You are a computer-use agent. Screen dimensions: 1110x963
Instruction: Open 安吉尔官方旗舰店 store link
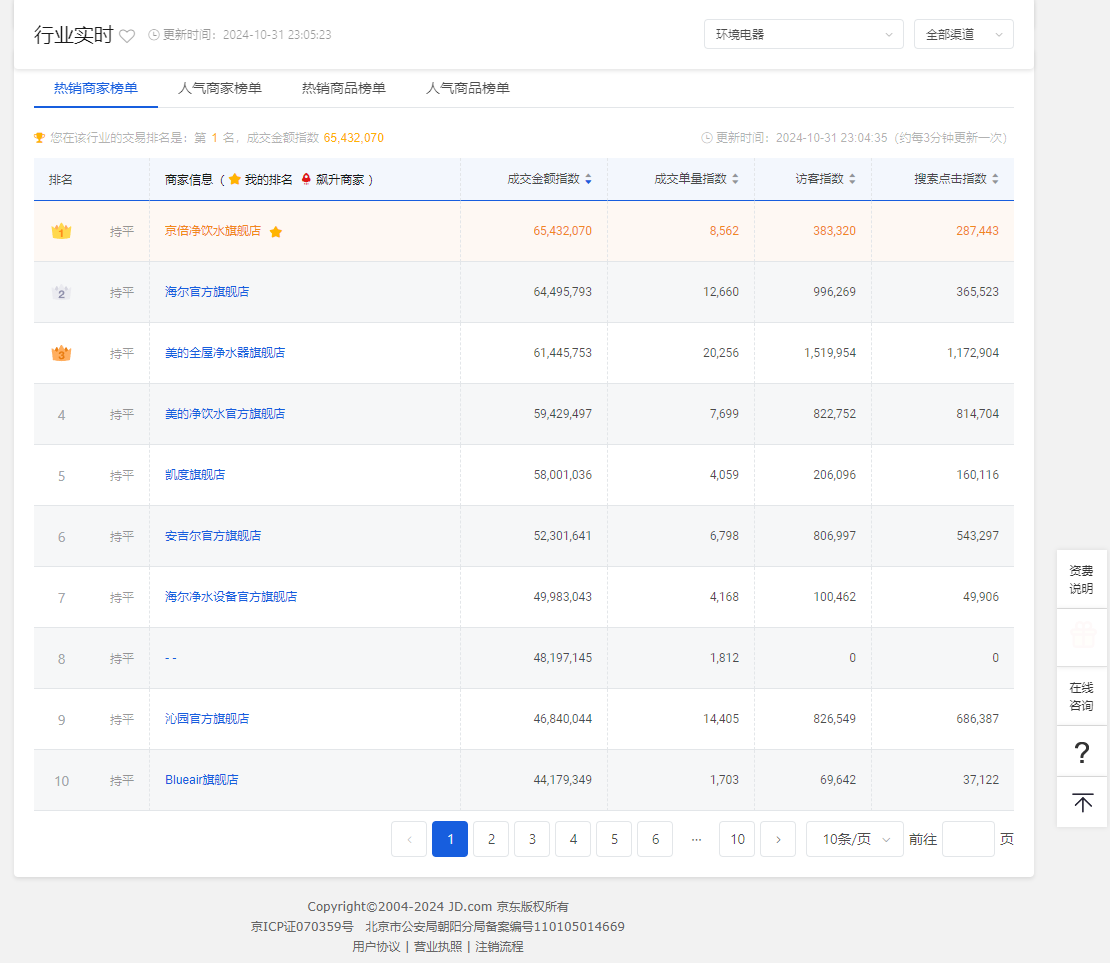tap(212, 536)
